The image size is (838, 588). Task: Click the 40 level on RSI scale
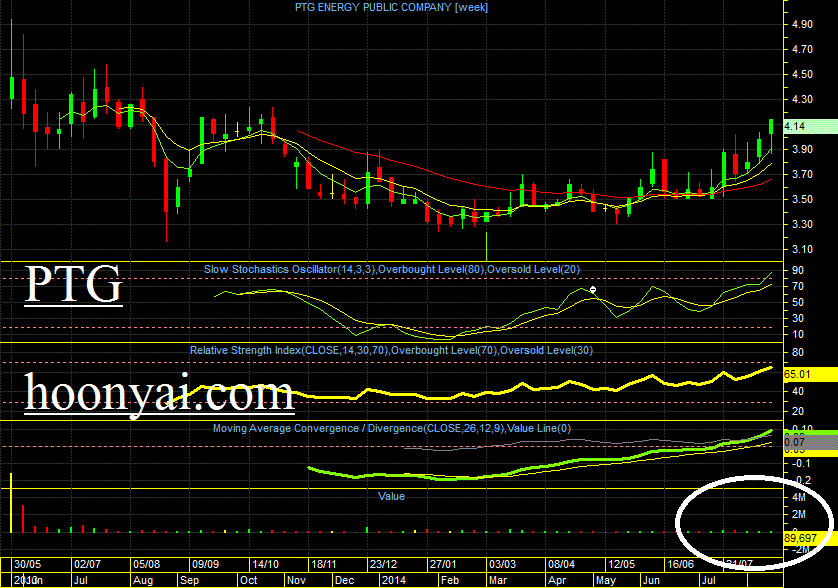click(x=798, y=392)
